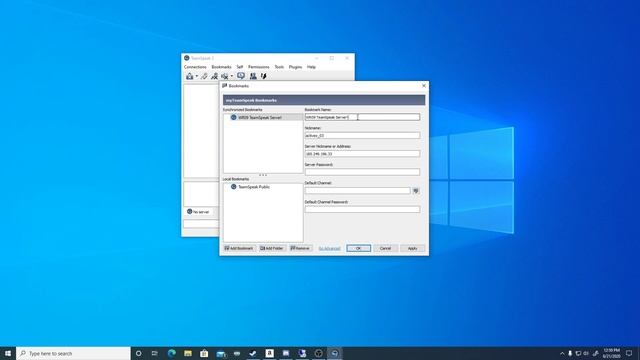Image resolution: width=640 pixels, height=360 pixels.
Task: Click the volume icon in the system tray
Action: (x=587, y=353)
